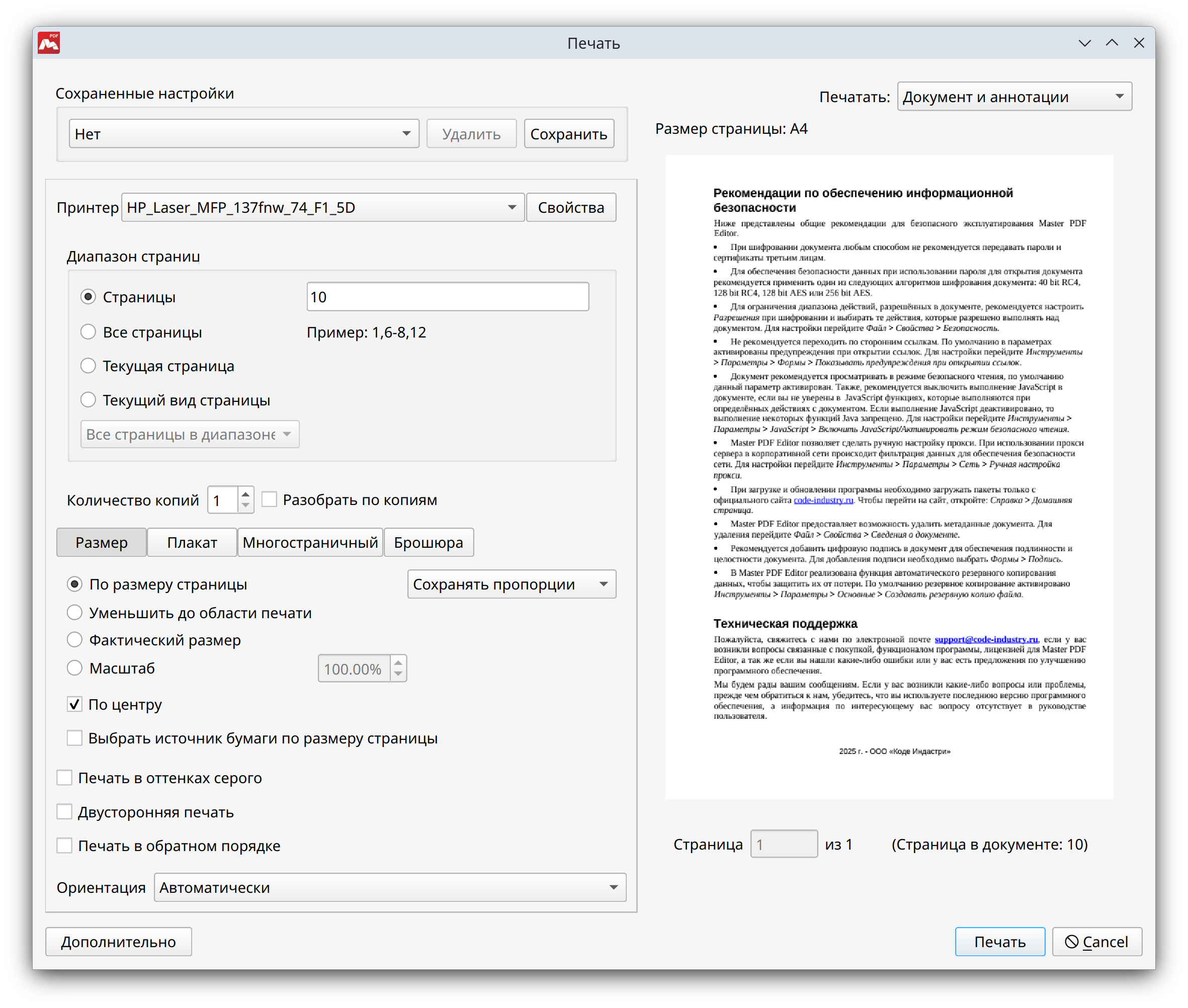Select Текущая страница page range option
The height and width of the screenshot is (1008, 1188).
click(88, 366)
